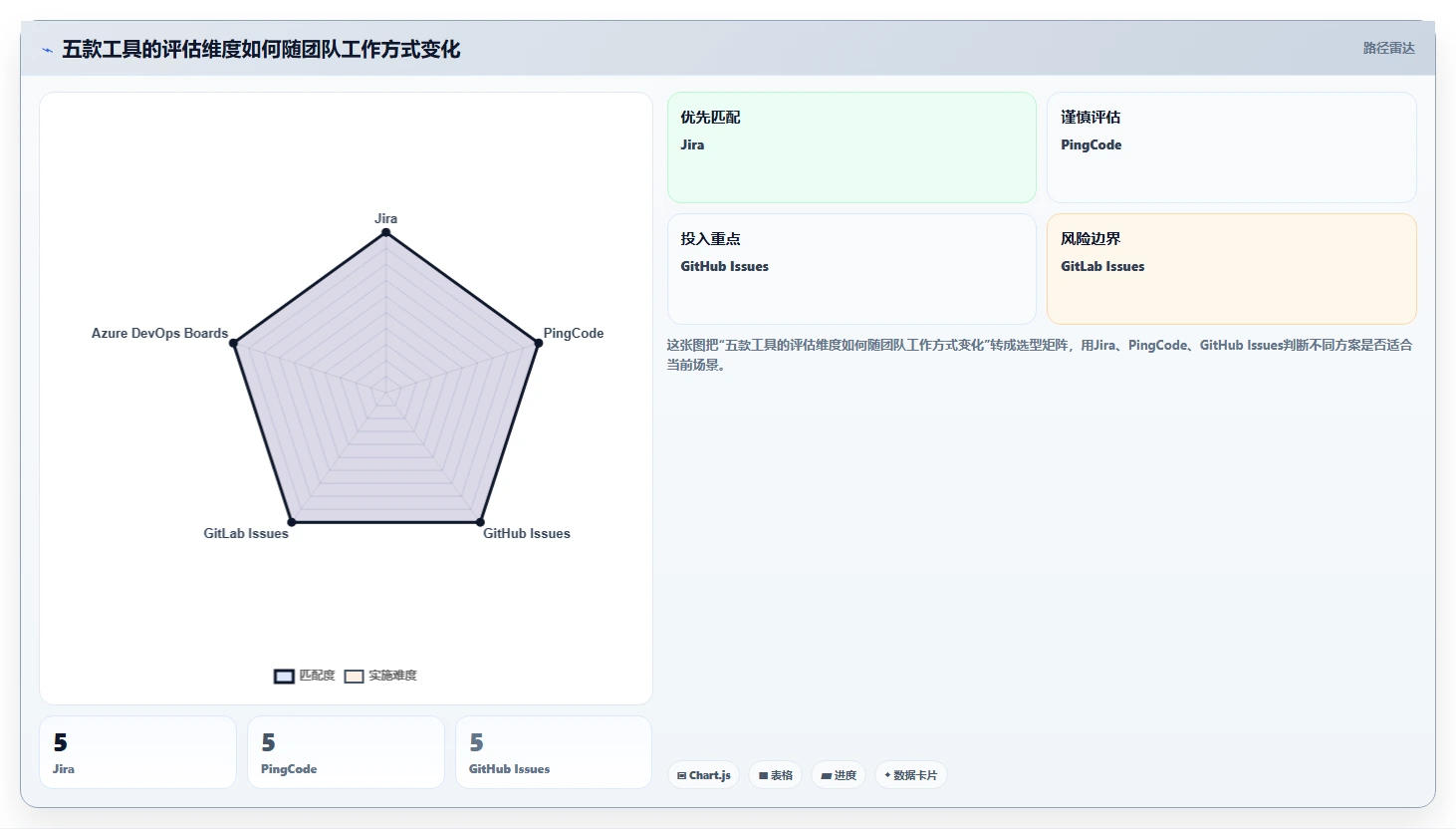Image resolution: width=1456 pixels, height=829 pixels.
Task: Select the Chart.js tag chip
Action: click(703, 775)
